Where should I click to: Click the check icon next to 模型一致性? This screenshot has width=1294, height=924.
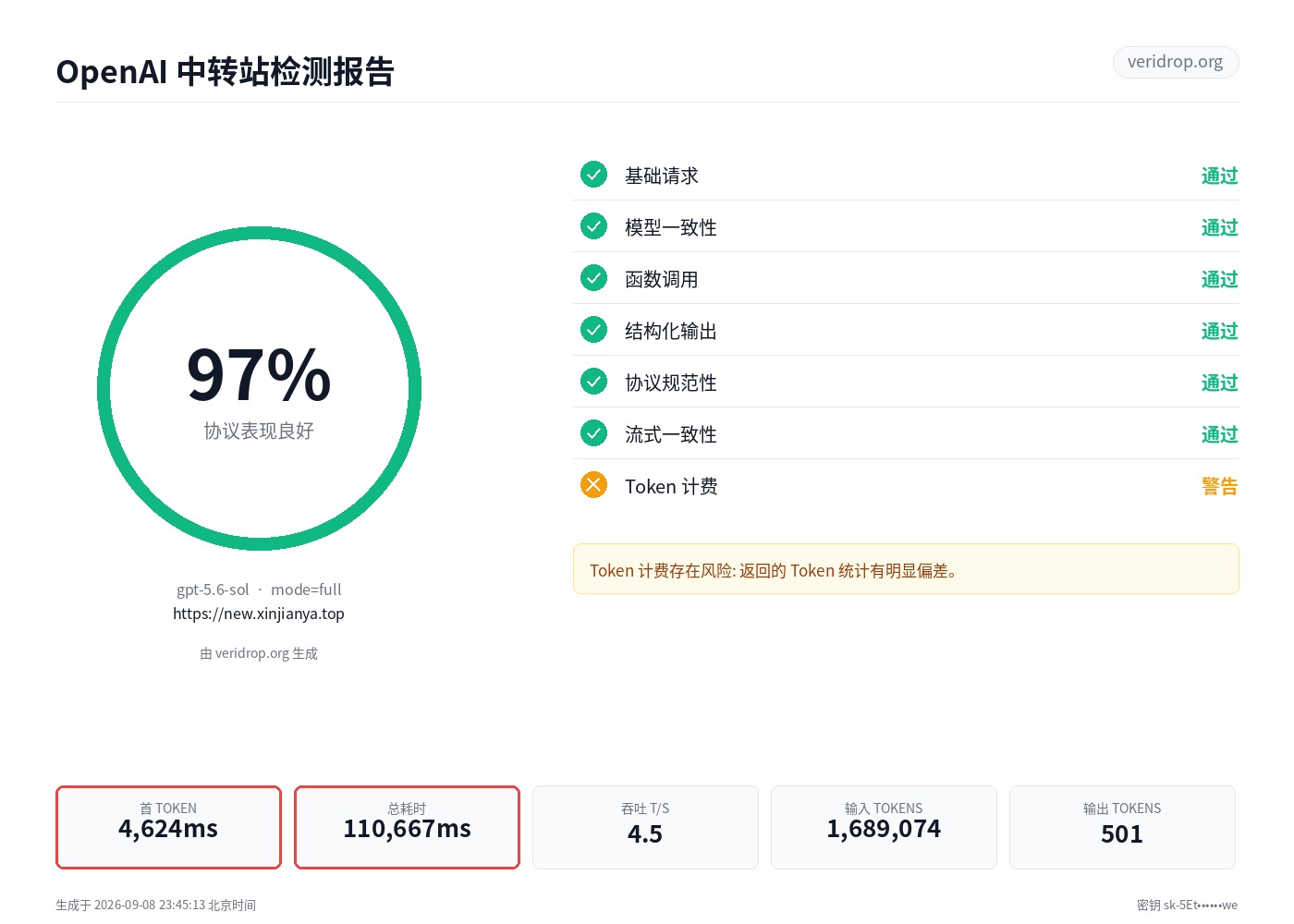click(x=593, y=226)
